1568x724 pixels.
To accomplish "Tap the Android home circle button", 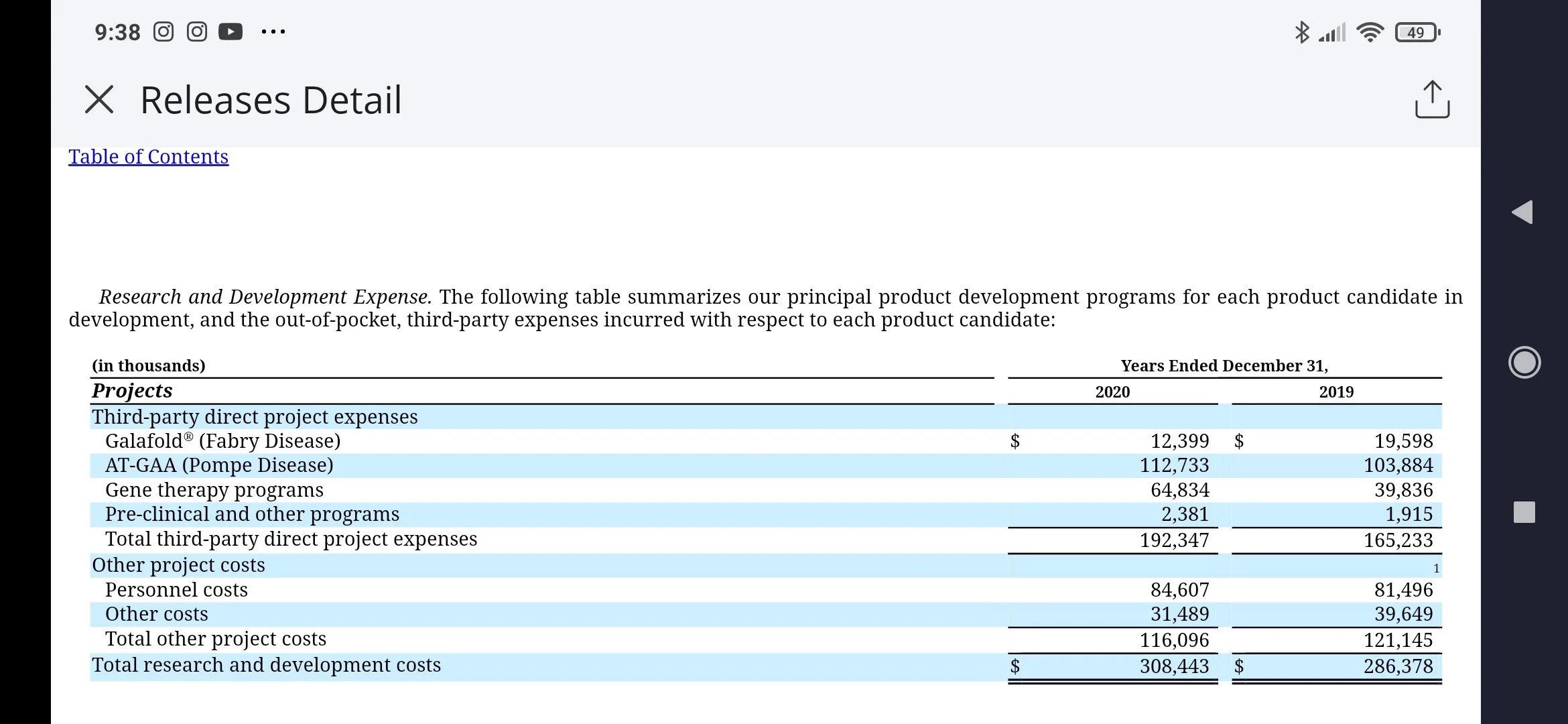I will point(1524,363).
